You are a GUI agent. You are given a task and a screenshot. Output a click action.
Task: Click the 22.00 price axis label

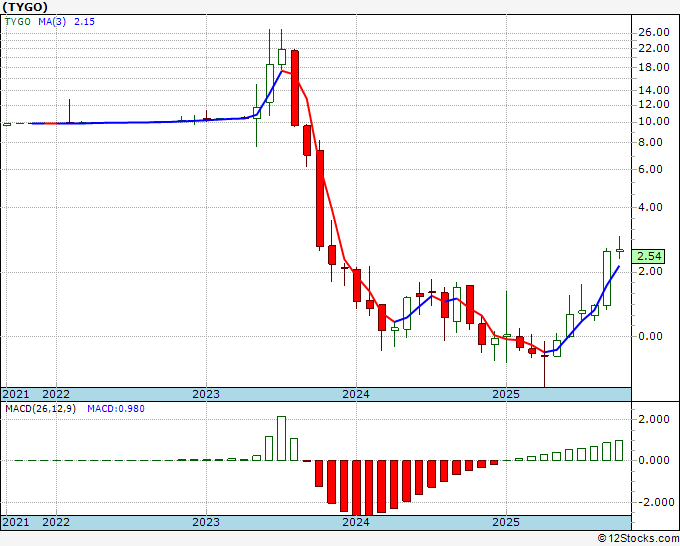coord(654,48)
